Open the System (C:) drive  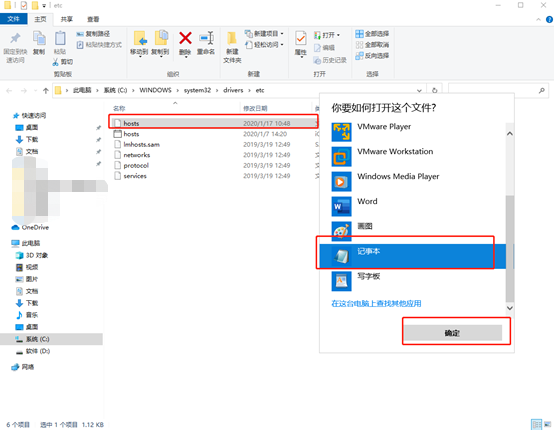point(52,339)
